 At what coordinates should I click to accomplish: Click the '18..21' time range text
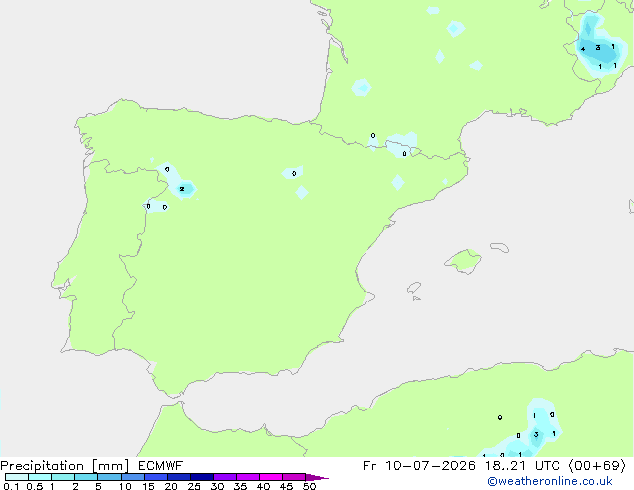coord(505,466)
